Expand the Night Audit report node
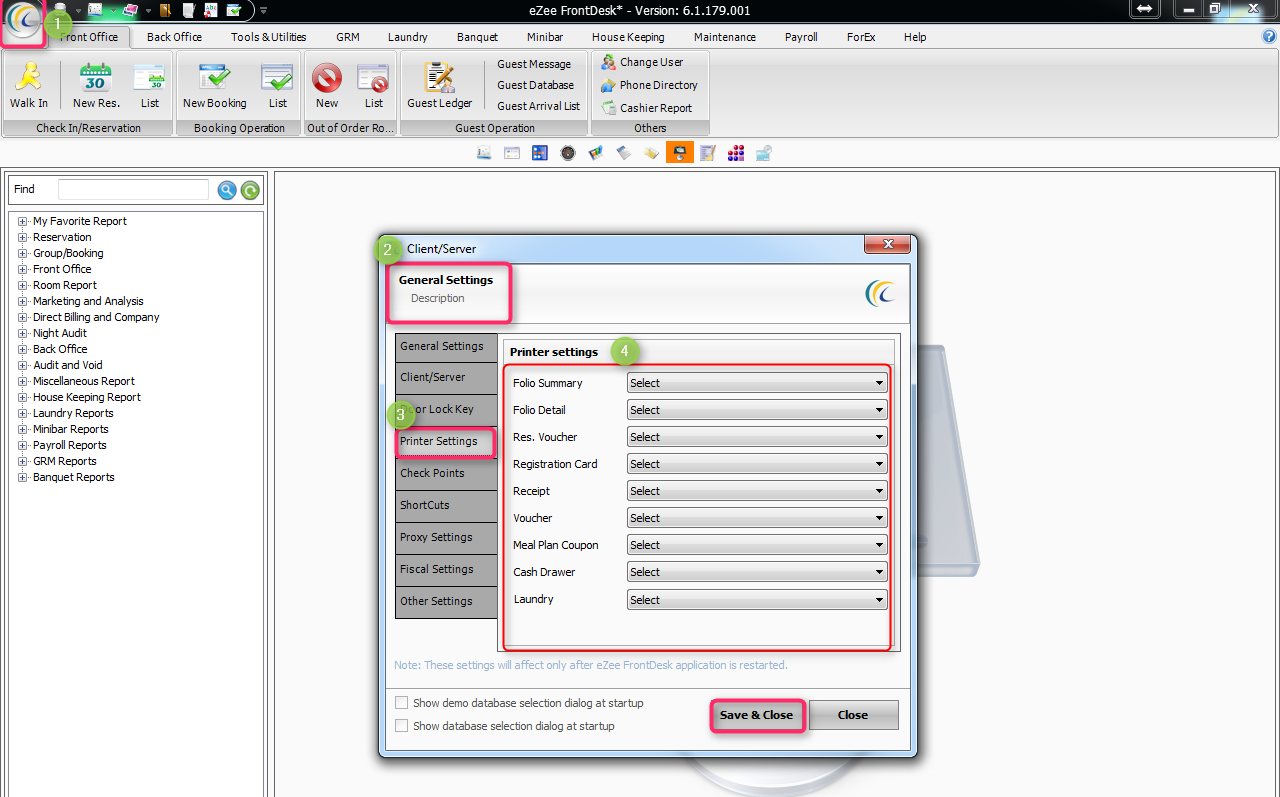This screenshot has width=1280, height=797. tap(23, 333)
